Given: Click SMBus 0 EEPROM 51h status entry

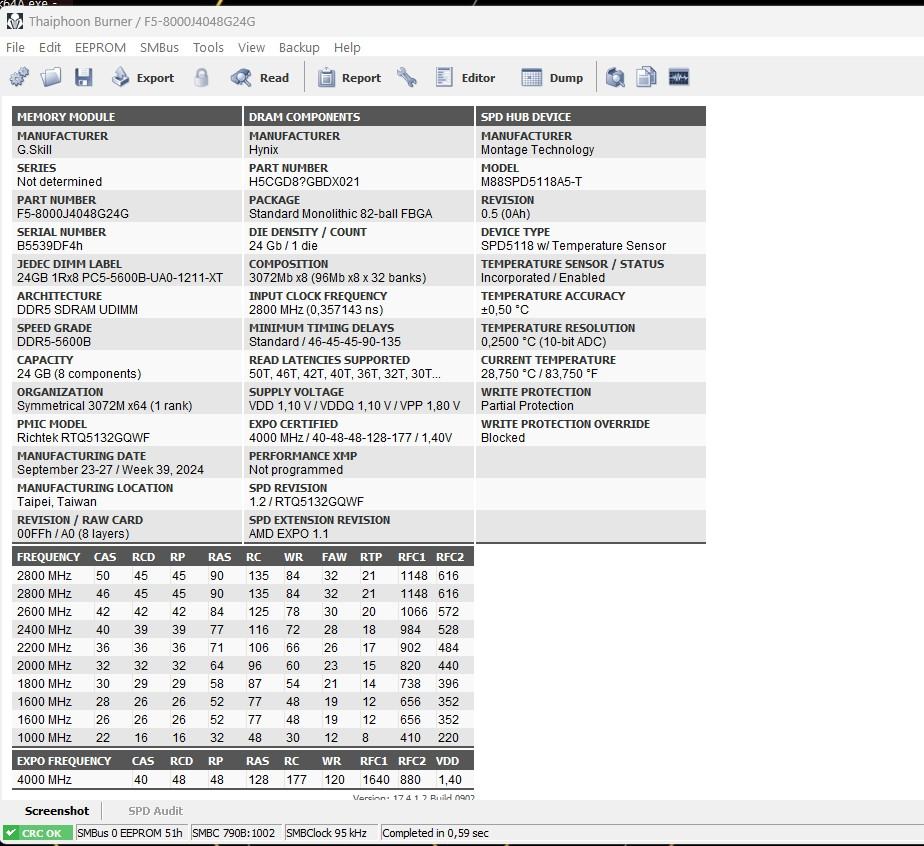Looking at the screenshot, I should click(x=130, y=833).
